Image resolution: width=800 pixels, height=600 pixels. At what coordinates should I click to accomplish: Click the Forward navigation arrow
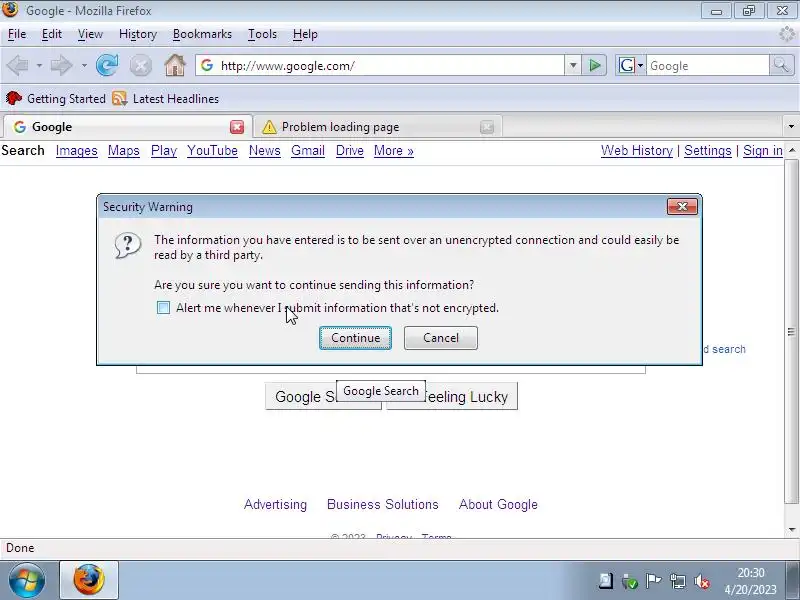[61, 65]
